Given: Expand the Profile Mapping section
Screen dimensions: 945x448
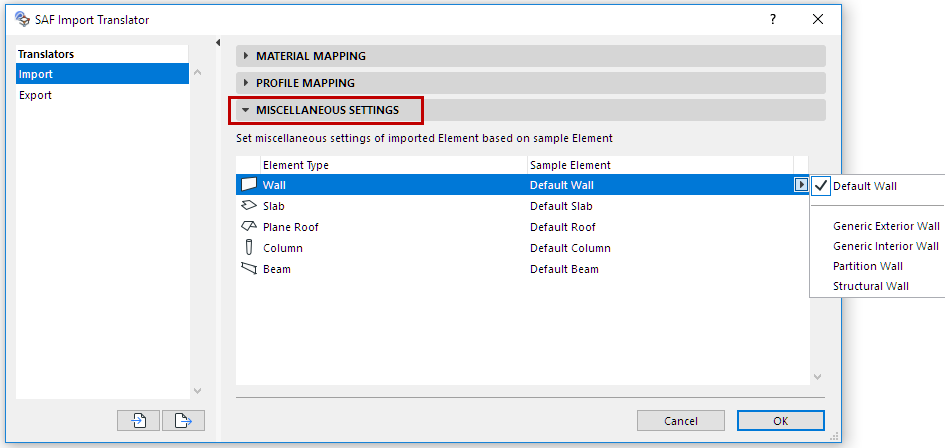Looking at the screenshot, I should click(x=305, y=83).
